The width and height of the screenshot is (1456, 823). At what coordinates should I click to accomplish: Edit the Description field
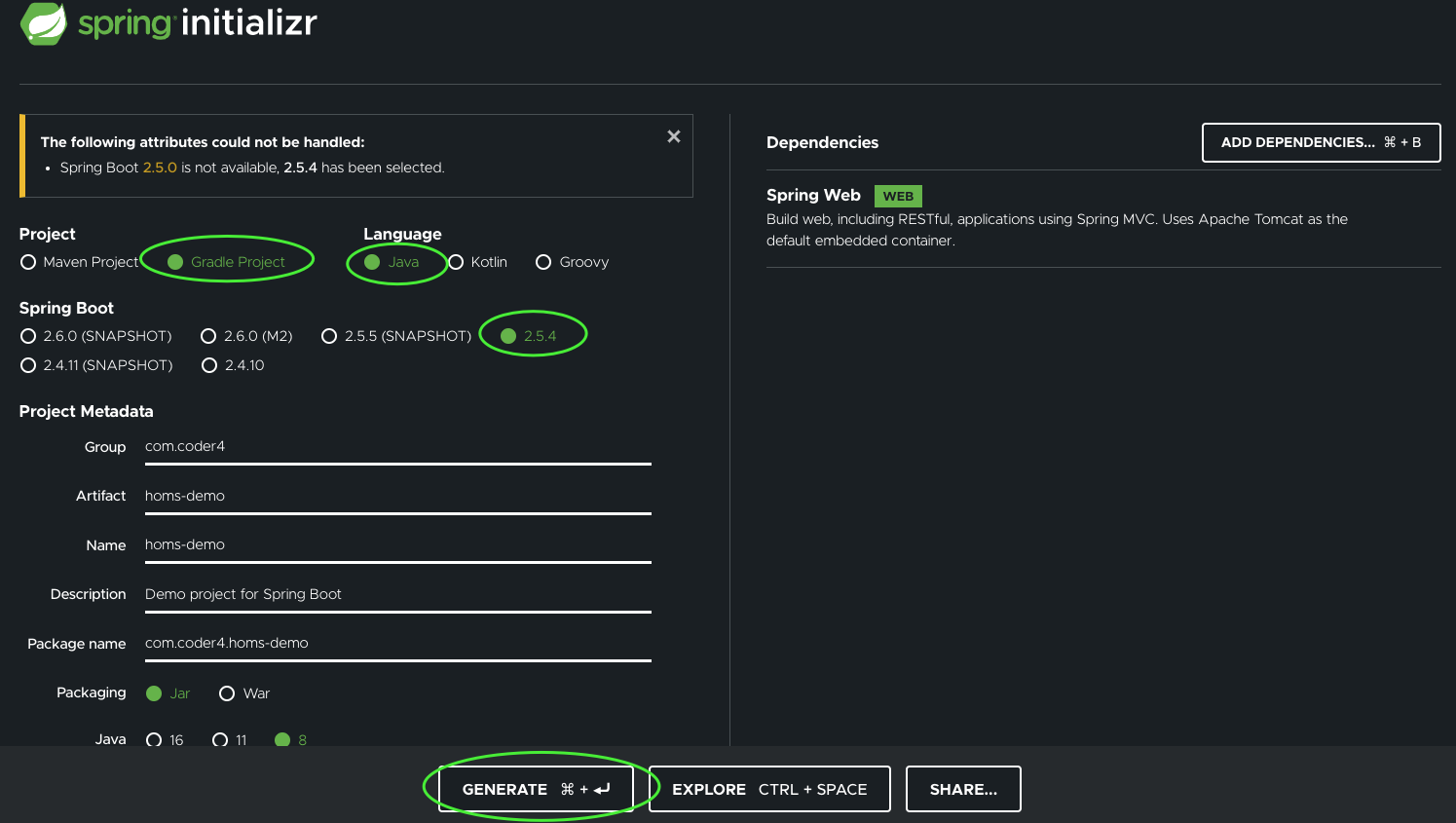(397, 594)
